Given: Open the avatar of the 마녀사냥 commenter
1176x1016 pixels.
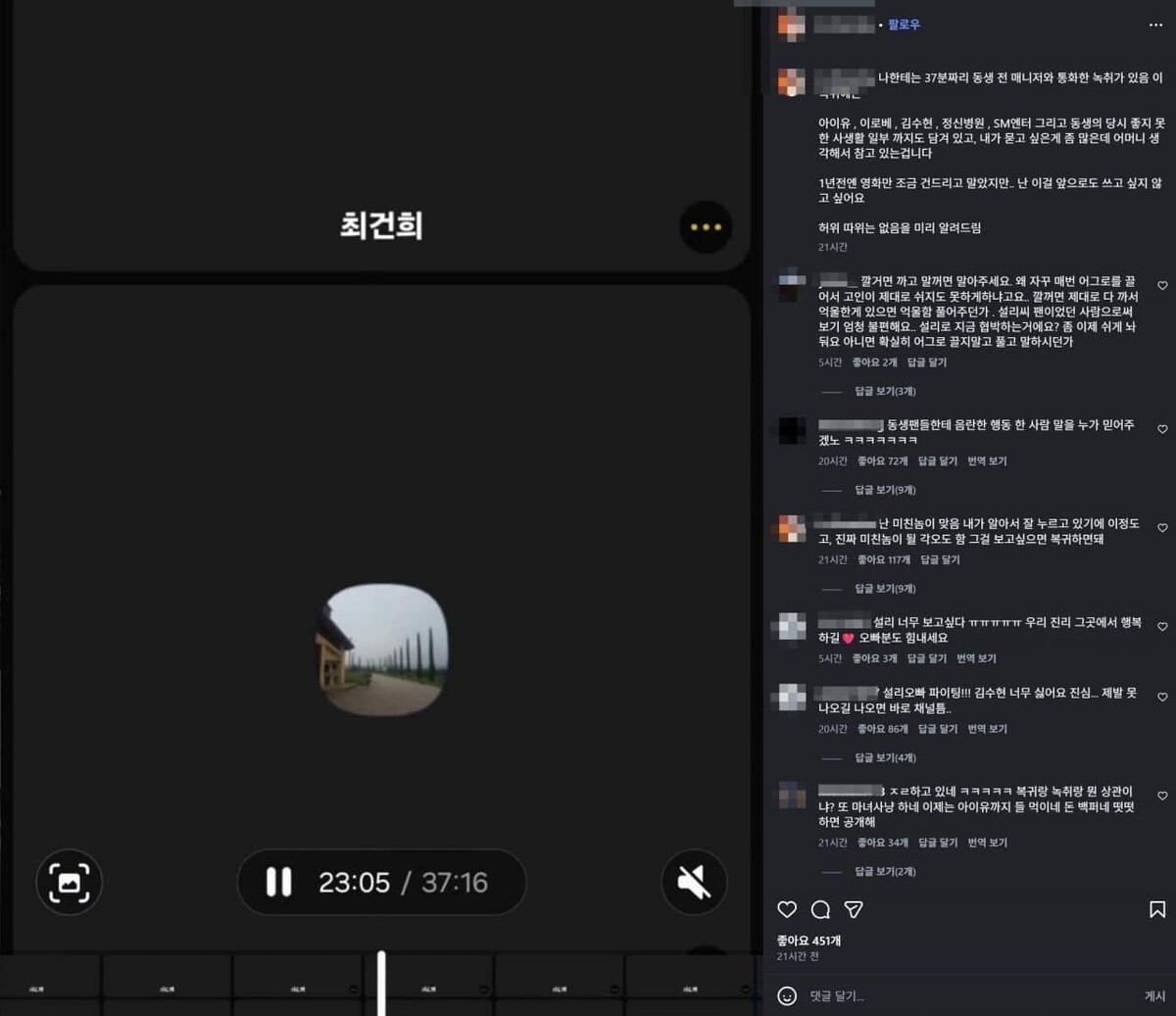Looking at the screenshot, I should [791, 796].
